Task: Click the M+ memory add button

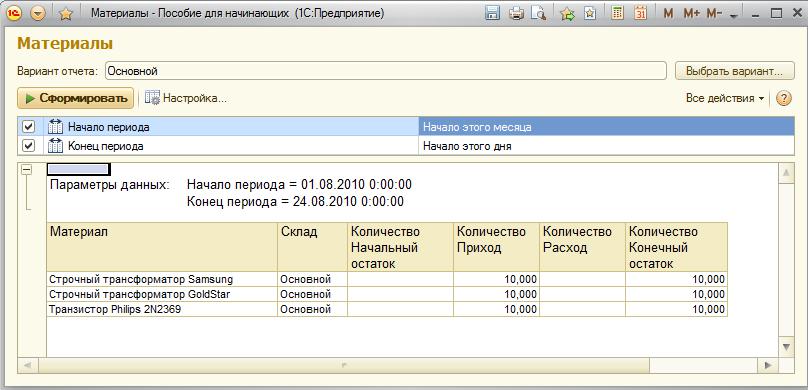Action: click(692, 14)
